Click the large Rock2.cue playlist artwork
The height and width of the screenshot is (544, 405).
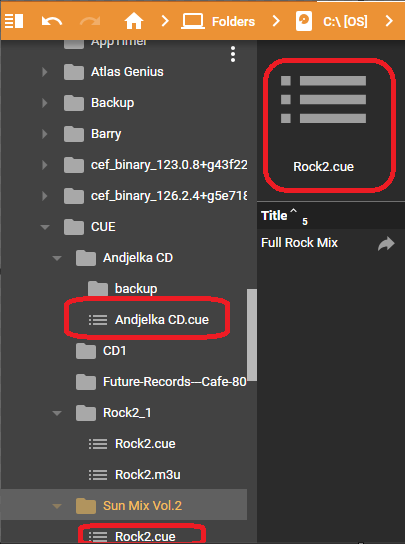323,100
